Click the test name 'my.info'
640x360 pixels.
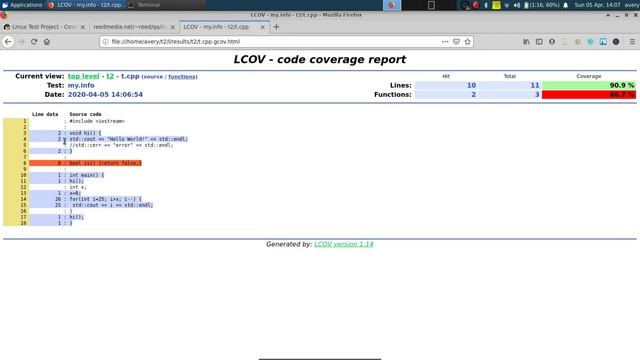(x=81, y=85)
